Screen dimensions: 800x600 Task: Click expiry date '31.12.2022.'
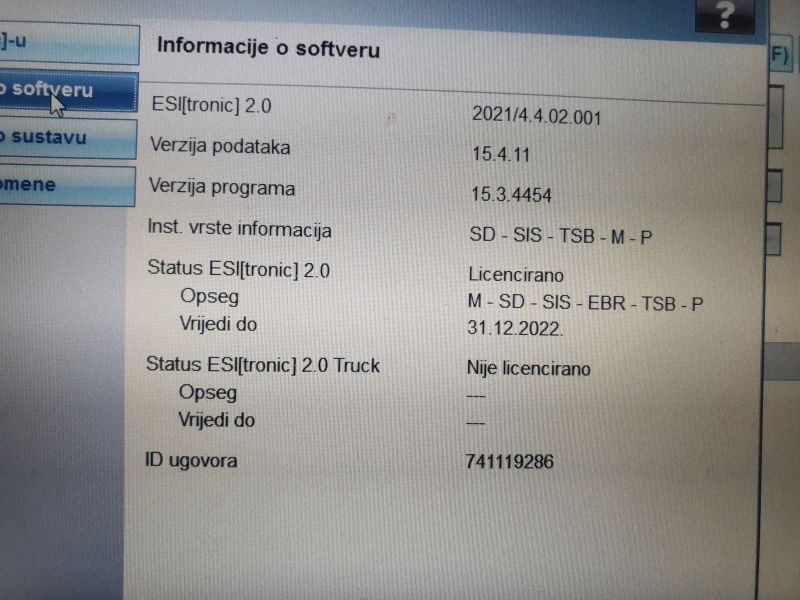(x=515, y=328)
